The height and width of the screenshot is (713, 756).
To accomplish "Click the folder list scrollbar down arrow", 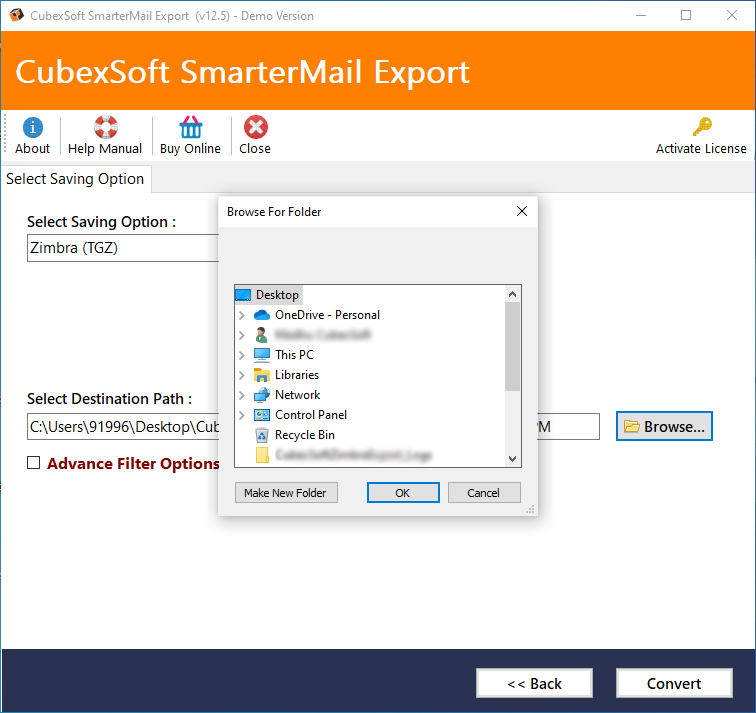I will coord(513,458).
